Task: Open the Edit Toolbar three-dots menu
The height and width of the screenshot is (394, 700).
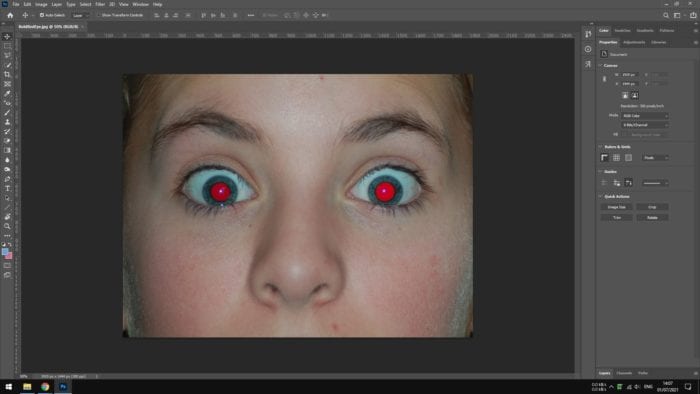Action: pos(7,236)
